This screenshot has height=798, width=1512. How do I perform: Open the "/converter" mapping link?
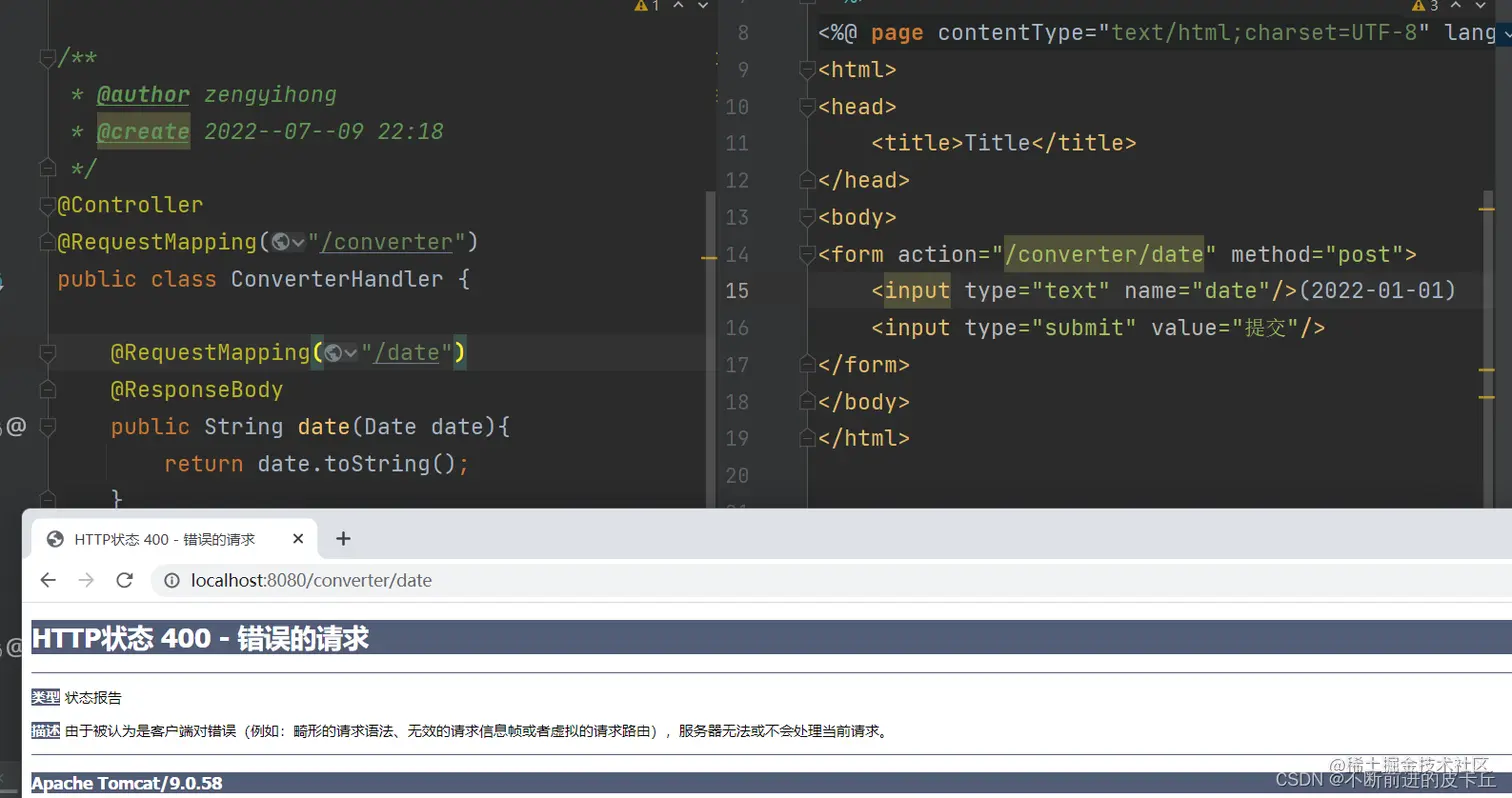(x=388, y=242)
